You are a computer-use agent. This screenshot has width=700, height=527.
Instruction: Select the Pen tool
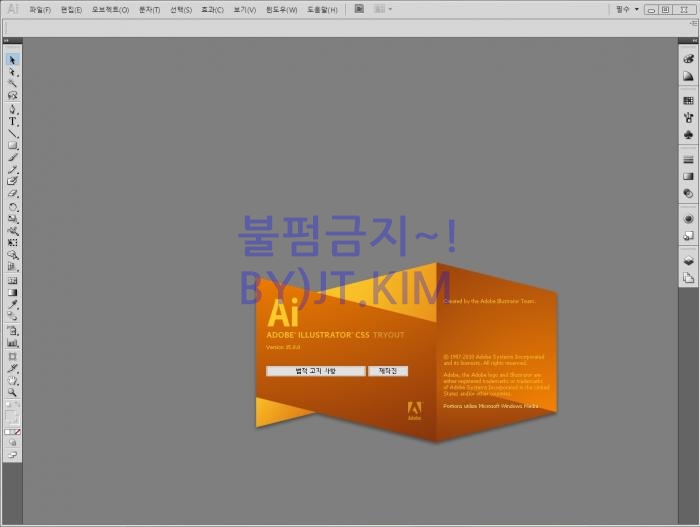[13, 109]
